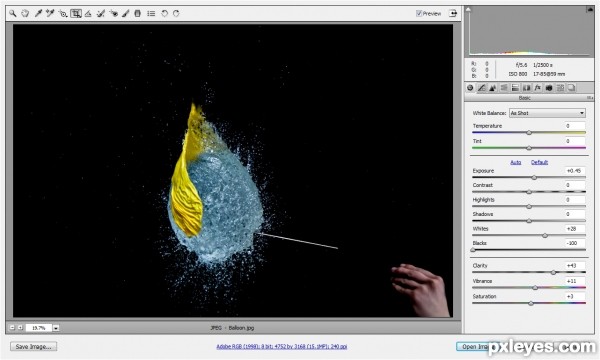The width and height of the screenshot is (600, 360).
Task: Click the Saturation slider handle
Action: click(x=531, y=303)
